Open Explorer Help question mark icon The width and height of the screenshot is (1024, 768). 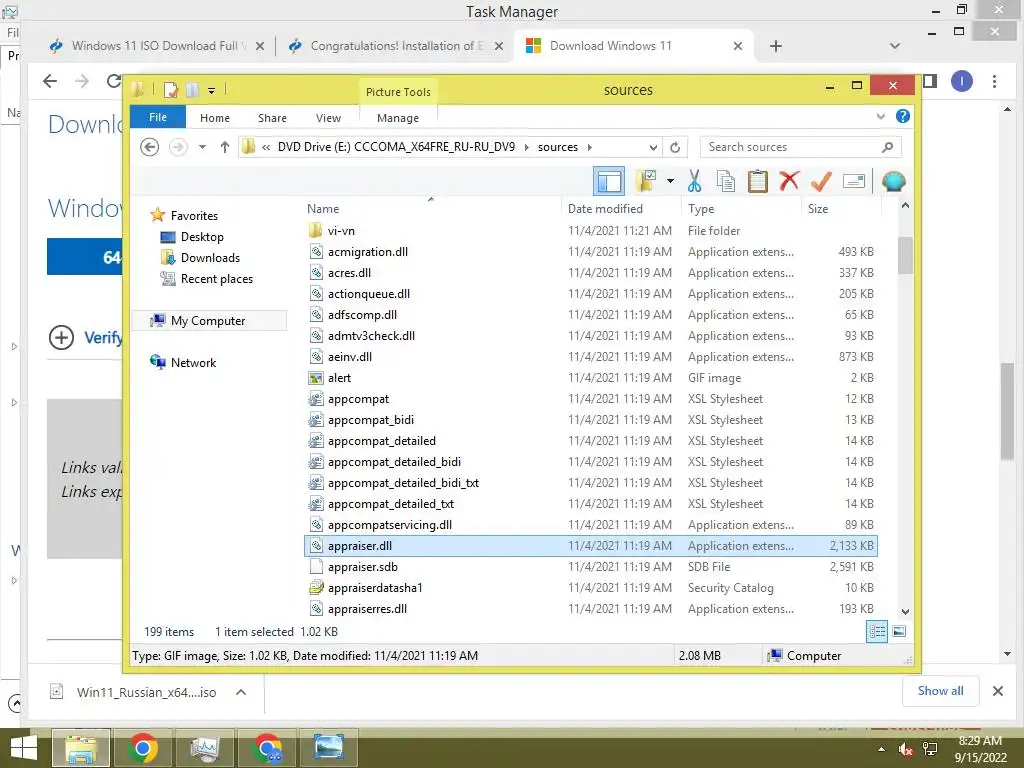(903, 116)
